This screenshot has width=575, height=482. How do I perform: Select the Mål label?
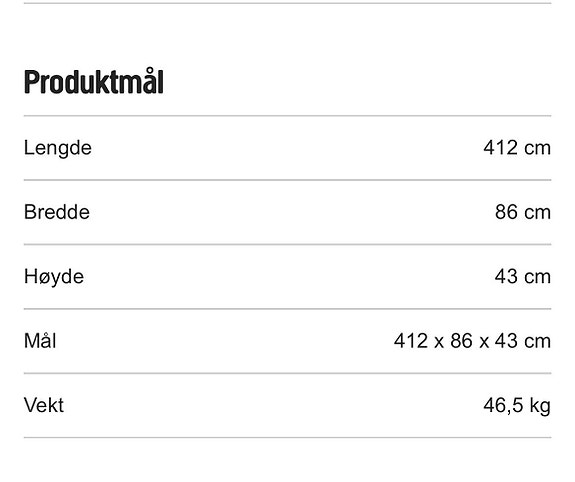click(x=40, y=341)
